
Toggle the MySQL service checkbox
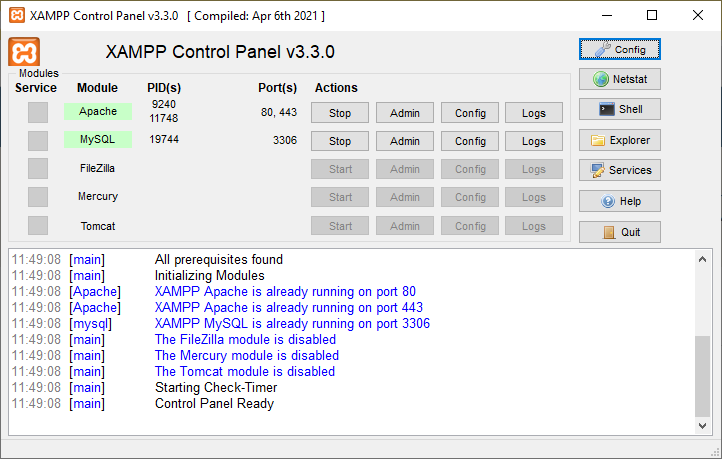38,141
